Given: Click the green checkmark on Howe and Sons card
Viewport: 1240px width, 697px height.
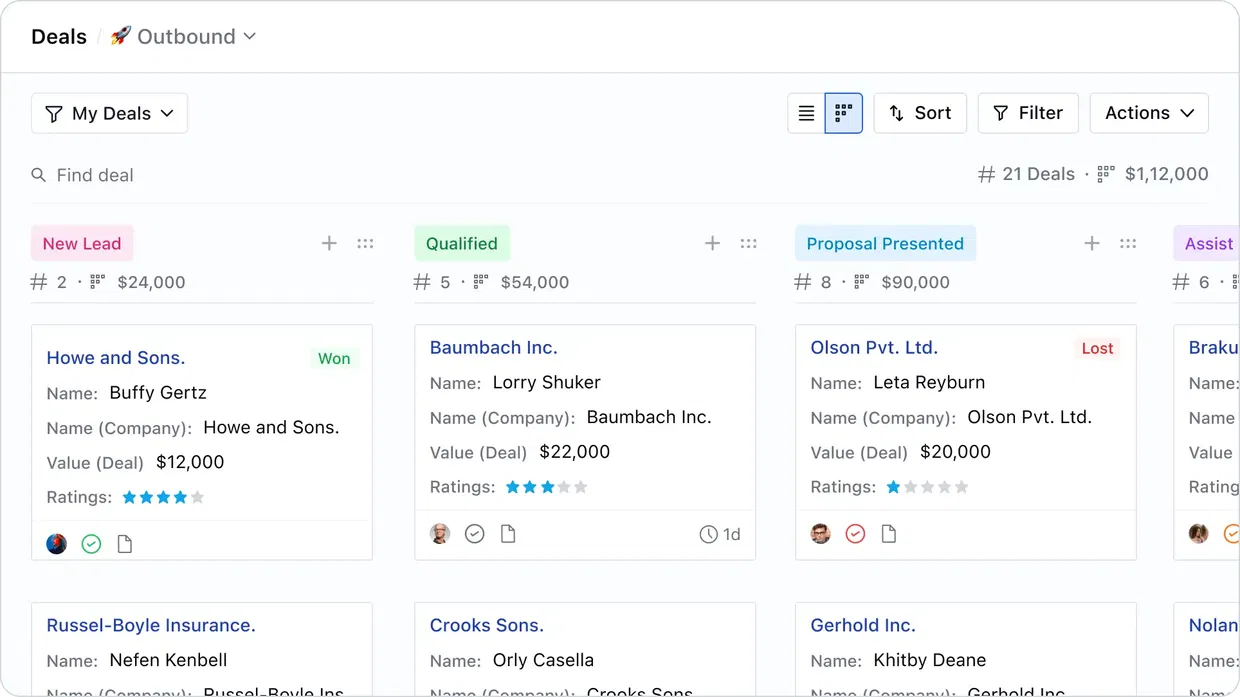Looking at the screenshot, I should [90, 544].
